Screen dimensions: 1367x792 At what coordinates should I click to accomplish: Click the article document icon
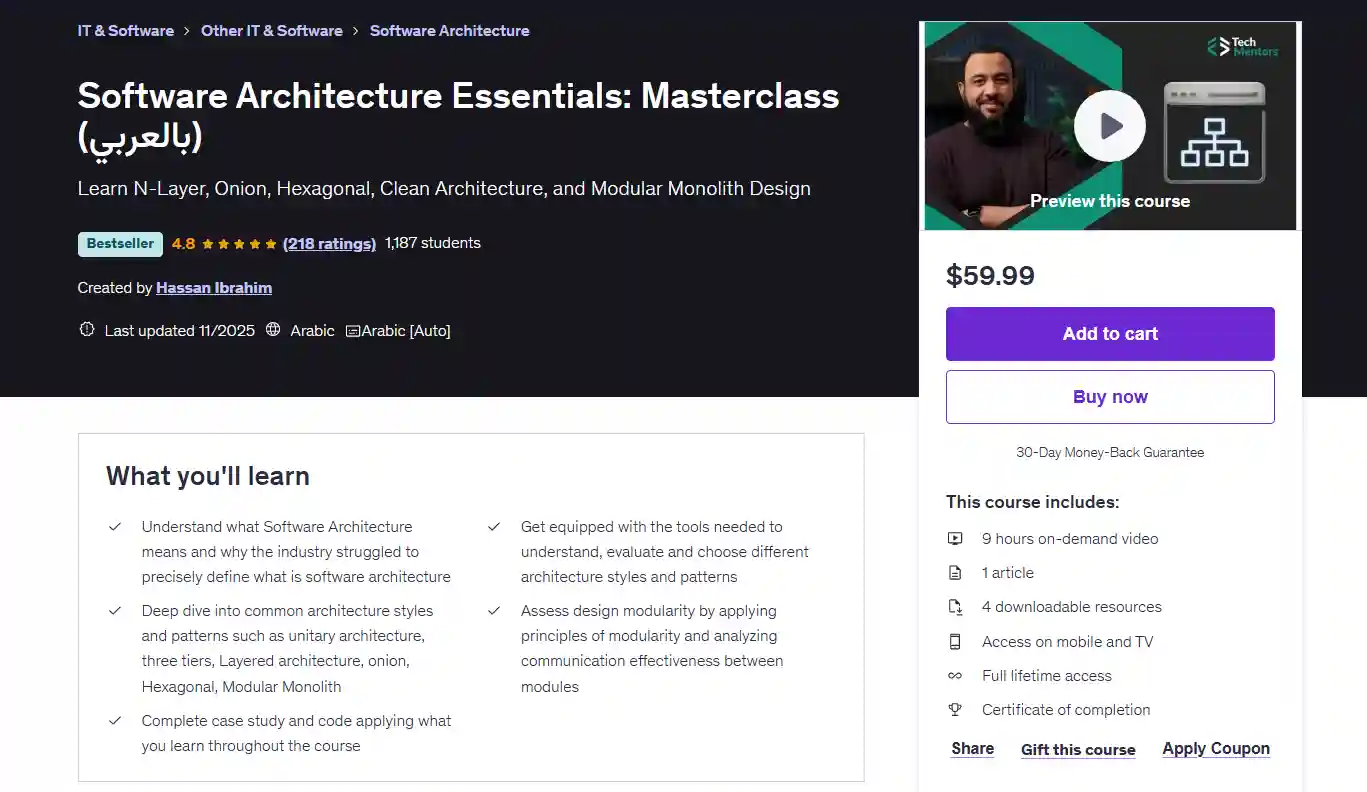tap(955, 573)
